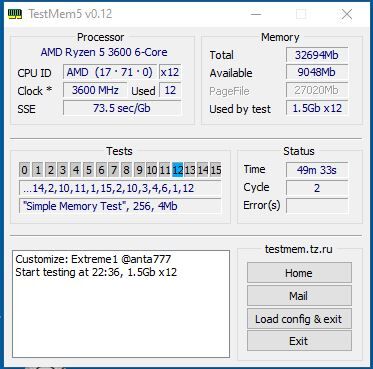The width and height of the screenshot is (373, 369).
Task: Select test box number 1
Action: [x=37, y=170]
